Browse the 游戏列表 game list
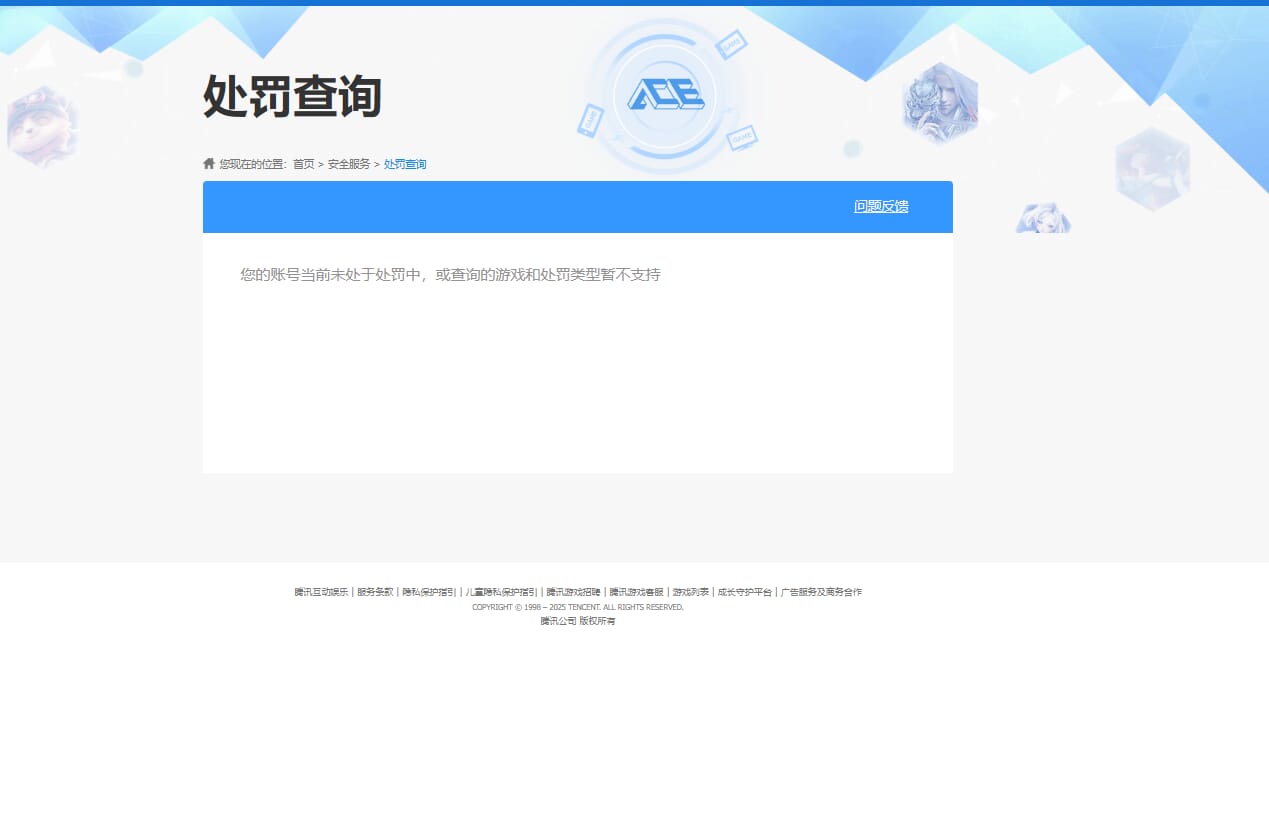The height and width of the screenshot is (821, 1269). coord(690,592)
